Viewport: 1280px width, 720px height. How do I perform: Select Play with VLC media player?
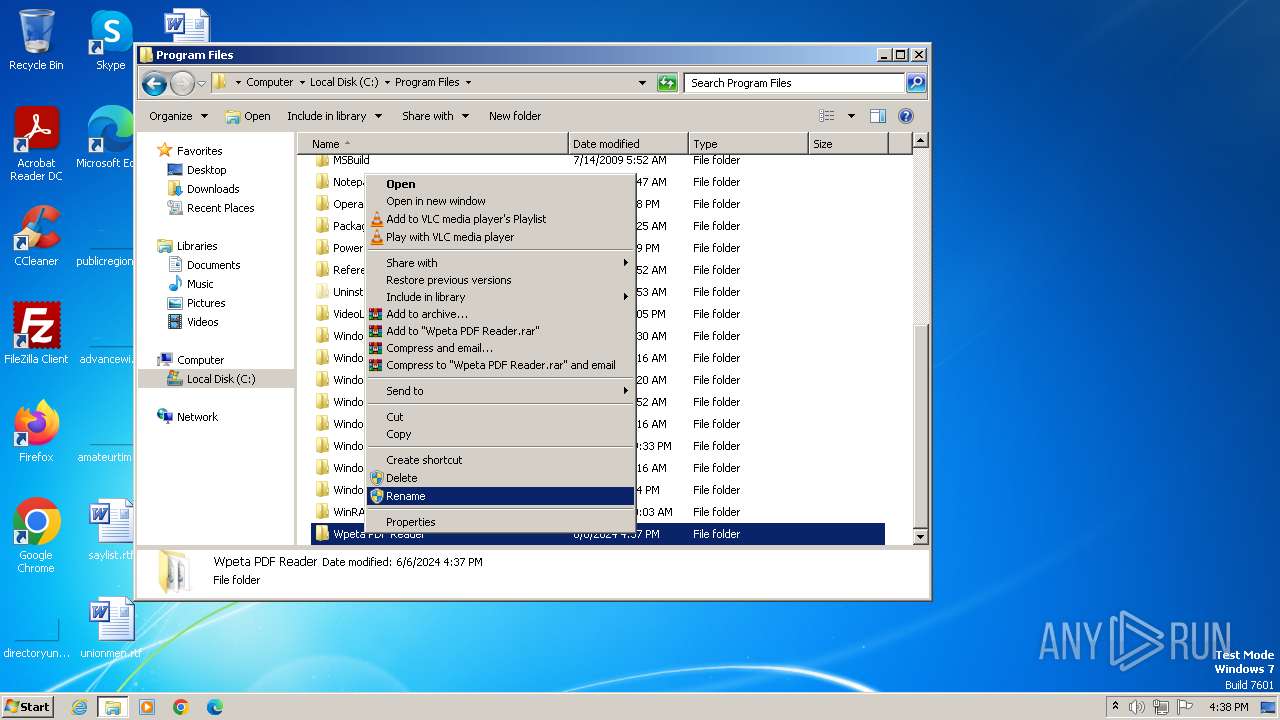(x=500, y=237)
